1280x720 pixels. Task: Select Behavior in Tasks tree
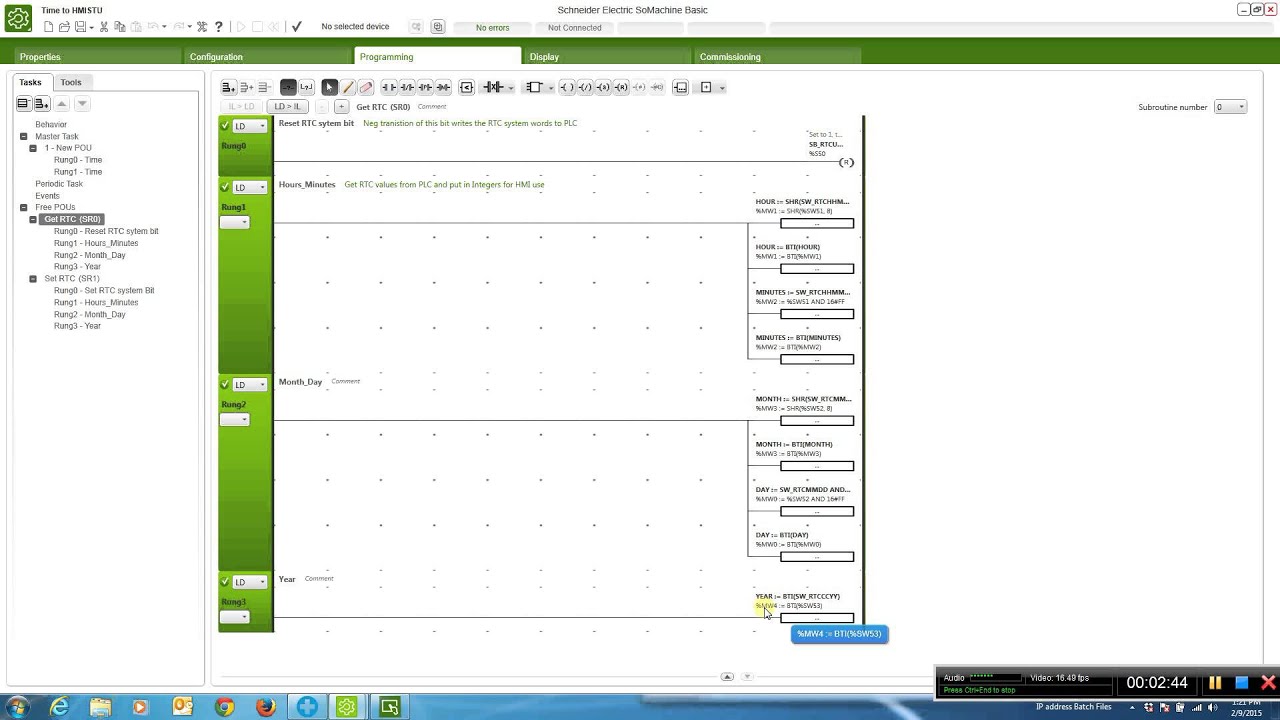(51, 124)
